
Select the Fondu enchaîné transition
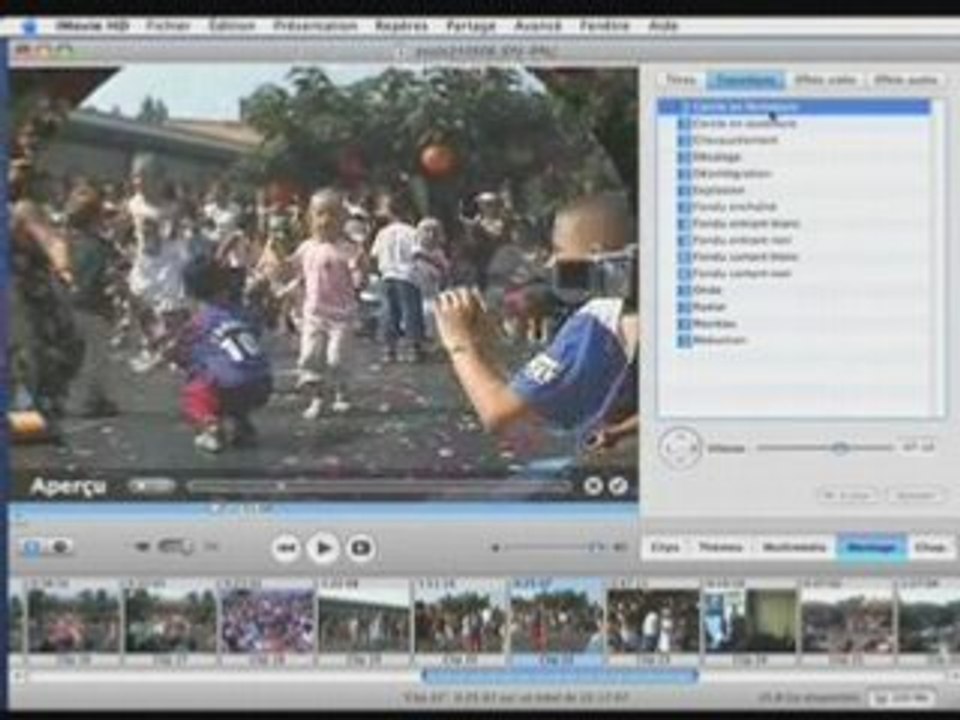794,207
